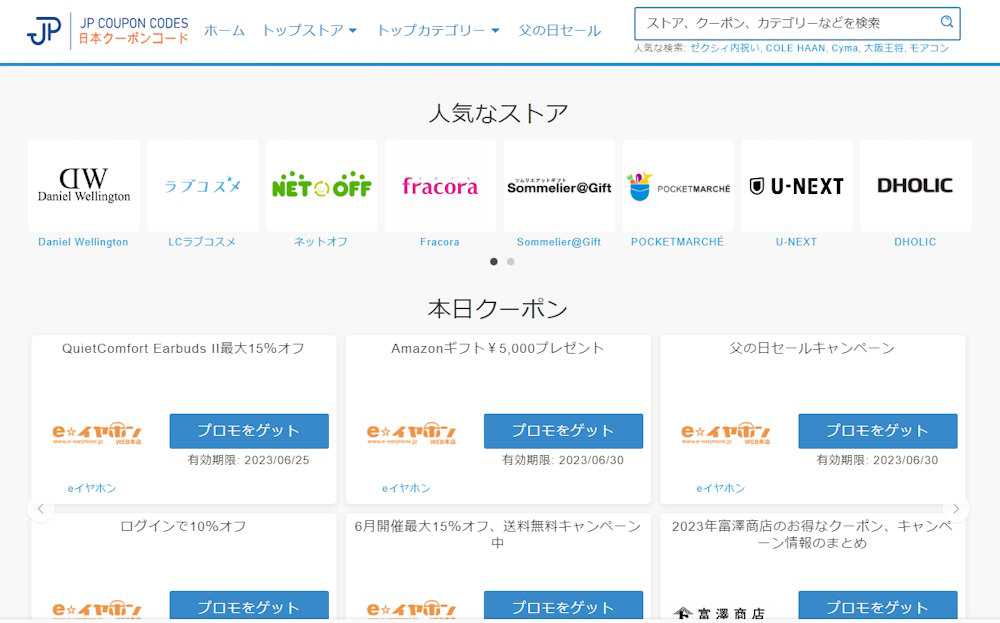Open the NET OFF store logo
This screenshot has width=1000, height=623.
tap(321, 186)
